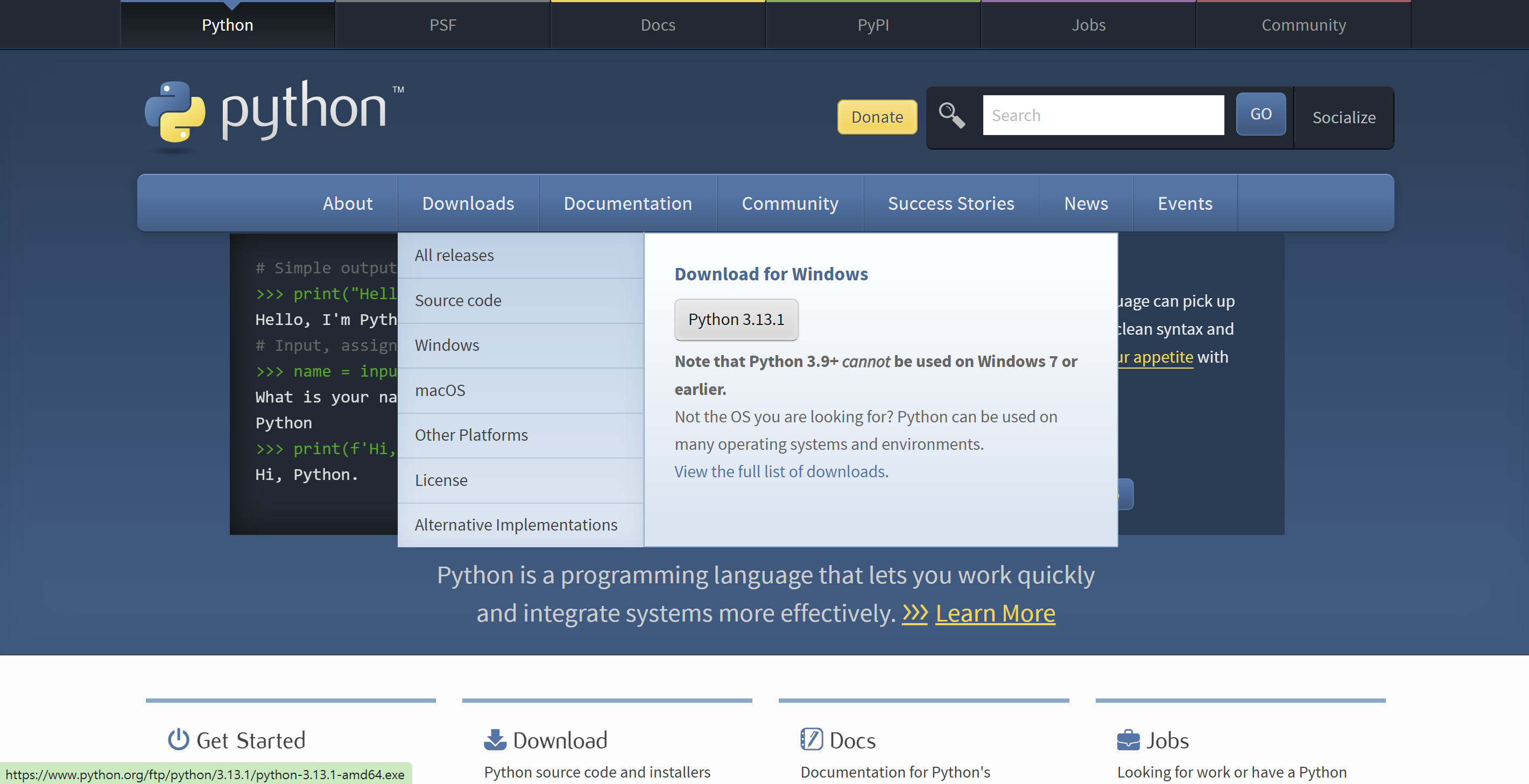The width and height of the screenshot is (1529, 784).
Task: Open the Socialize dropdown
Action: (1344, 117)
